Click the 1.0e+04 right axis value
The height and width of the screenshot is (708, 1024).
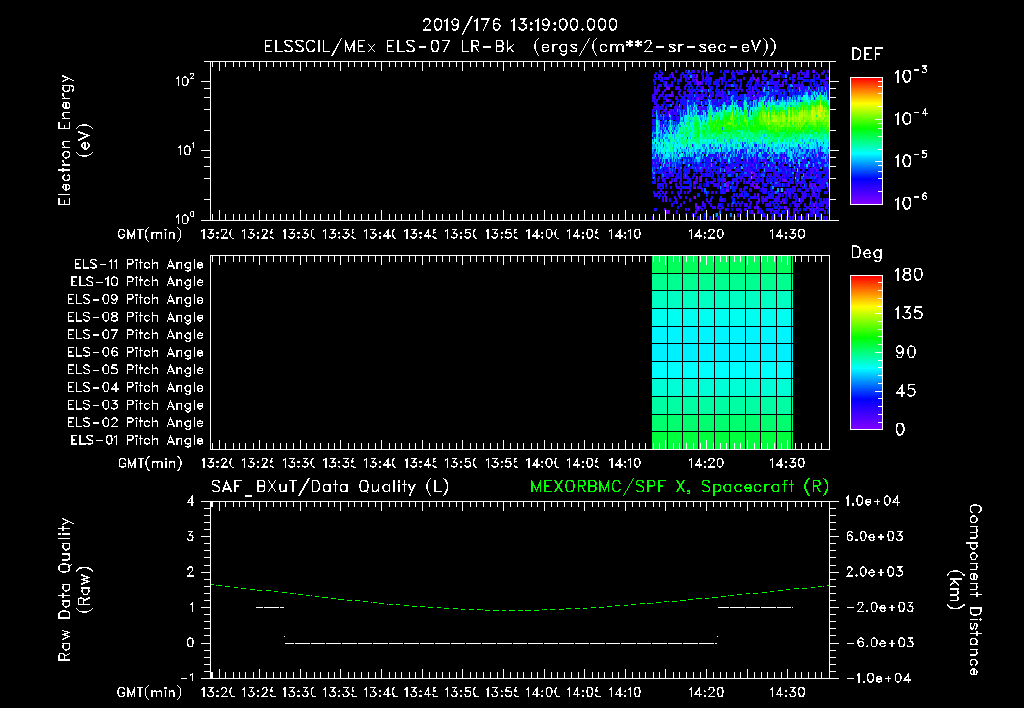pyautogui.click(x=872, y=501)
